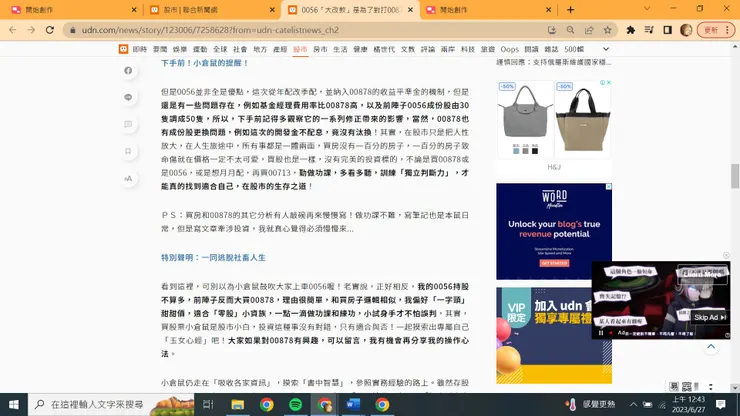The width and height of the screenshot is (740, 416).
Task: Open the weather widget 感覺更熱
Action: tap(590, 405)
